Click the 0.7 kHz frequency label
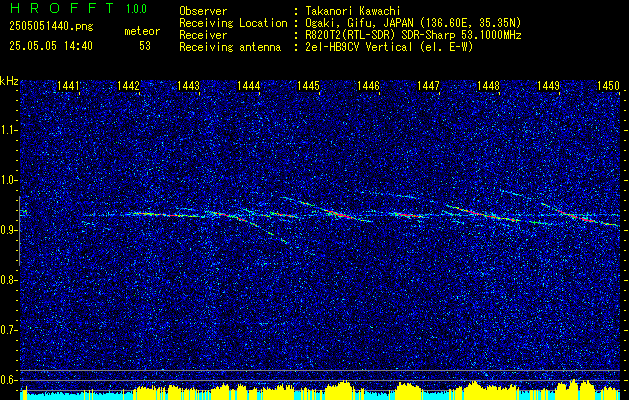The height and width of the screenshot is (400, 629). [x=8, y=330]
